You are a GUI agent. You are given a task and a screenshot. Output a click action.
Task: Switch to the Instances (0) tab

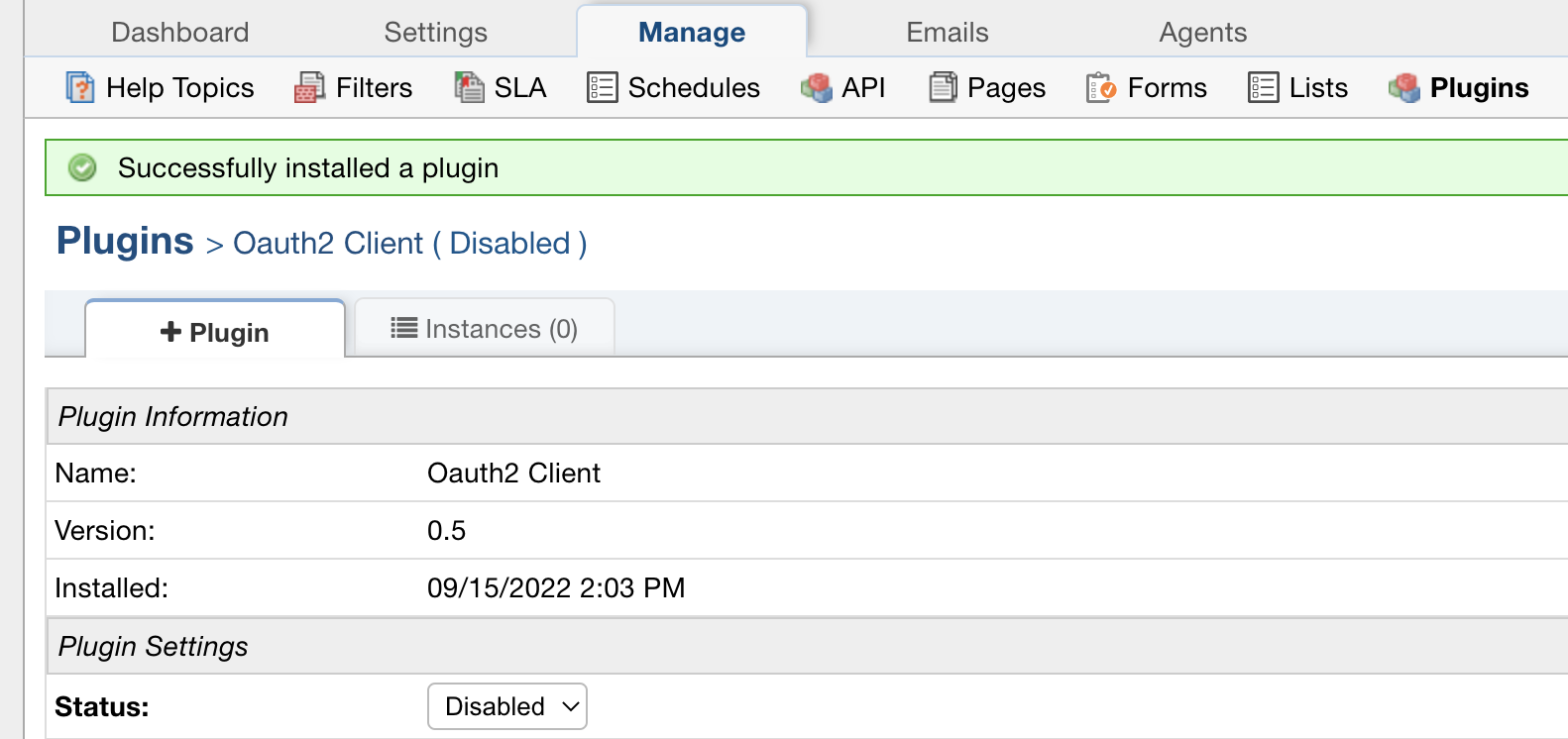[x=485, y=329]
